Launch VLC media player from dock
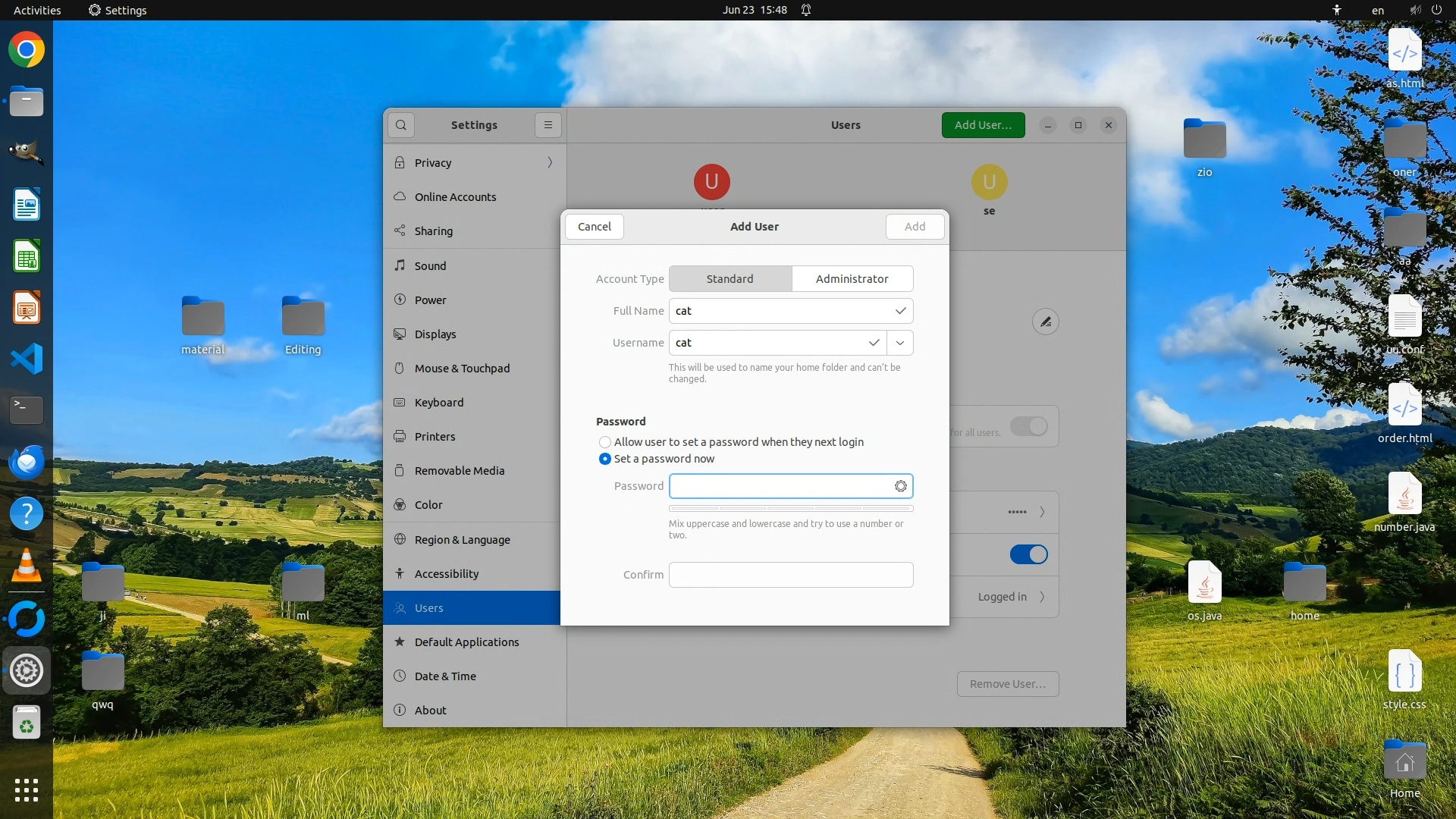The height and width of the screenshot is (819, 1456). [x=27, y=566]
